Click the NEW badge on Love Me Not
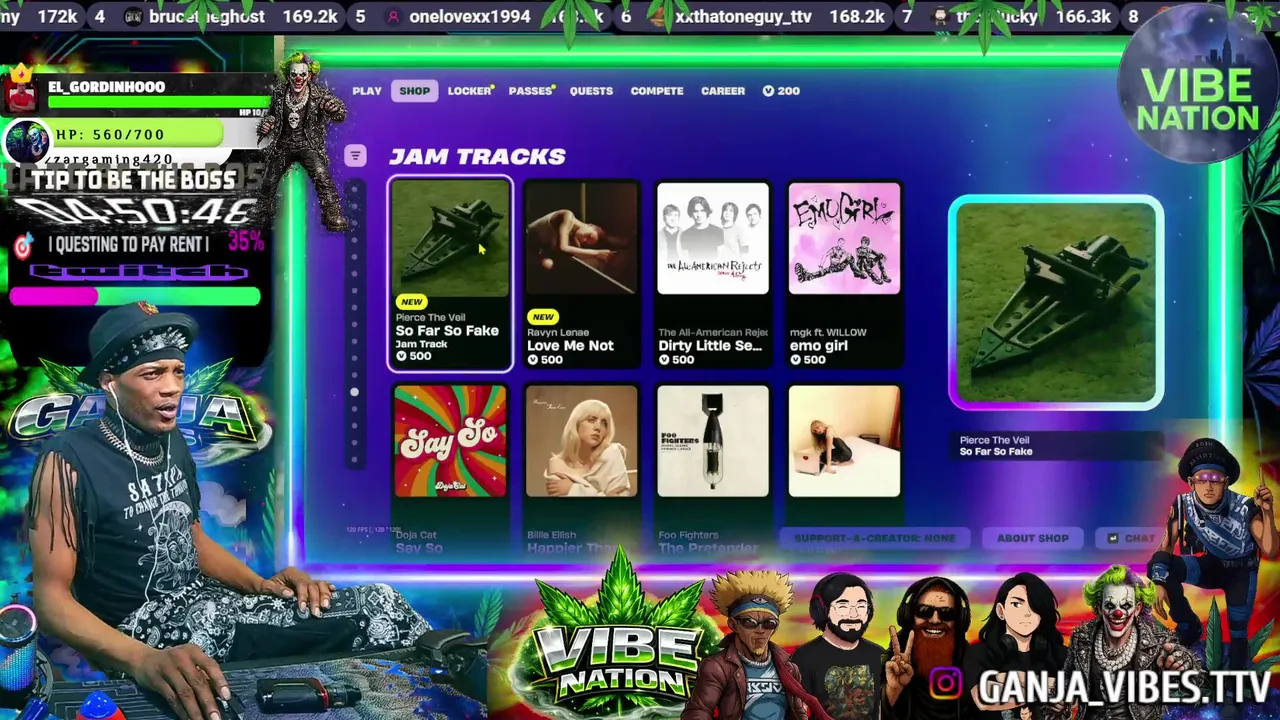Image resolution: width=1280 pixels, height=720 pixels. [543, 317]
